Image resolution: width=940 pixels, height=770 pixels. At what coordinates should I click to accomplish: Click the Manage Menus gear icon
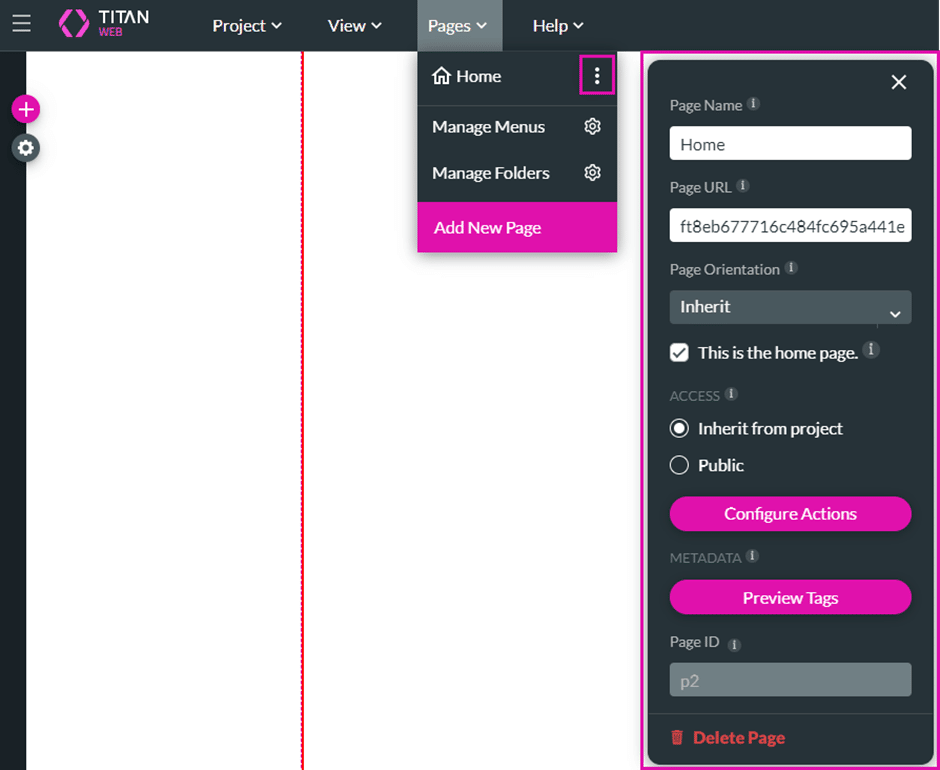593,127
